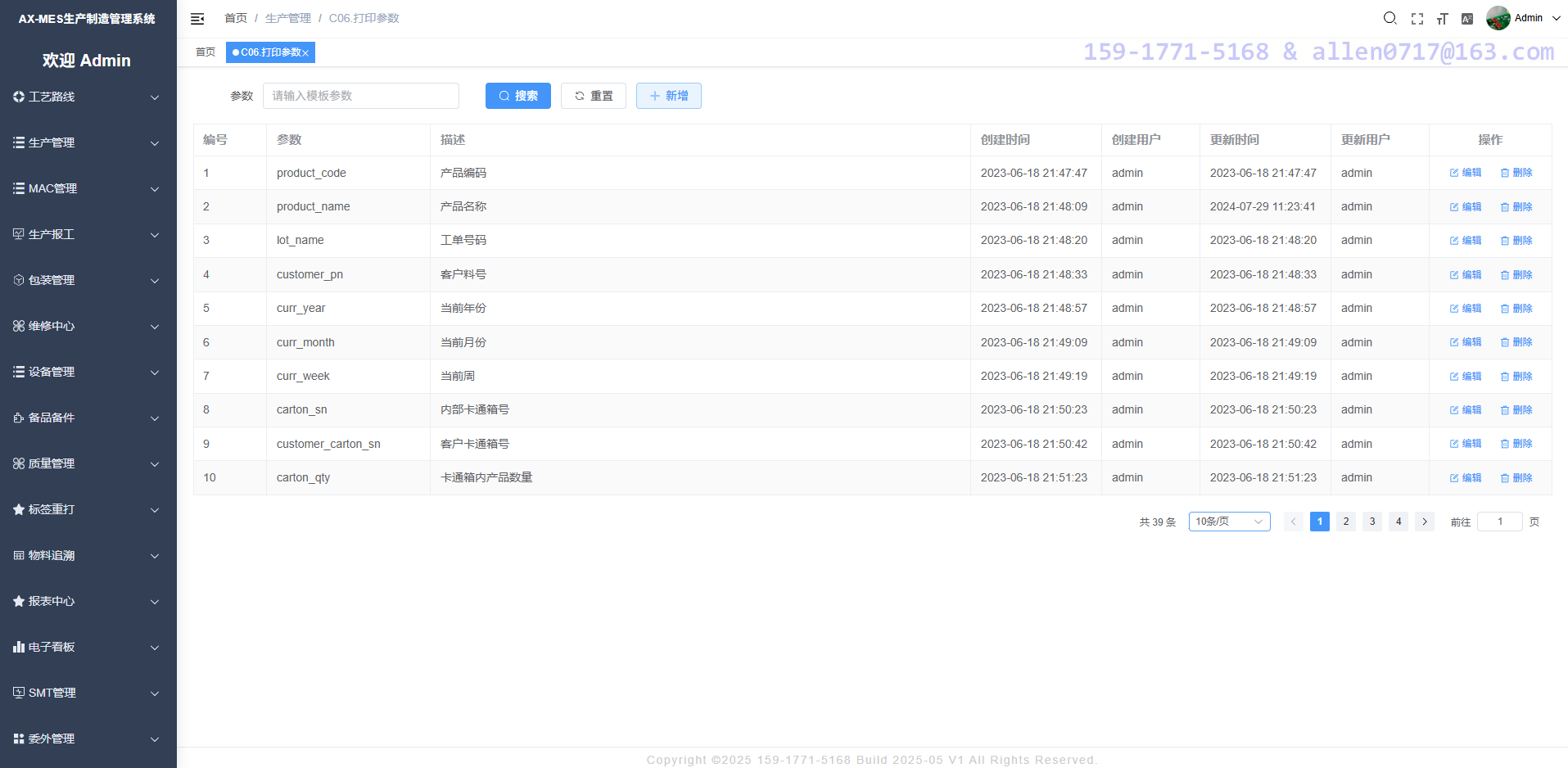Expand the 质量管理 menu chevron
The height and width of the screenshot is (768, 1568).
click(155, 464)
